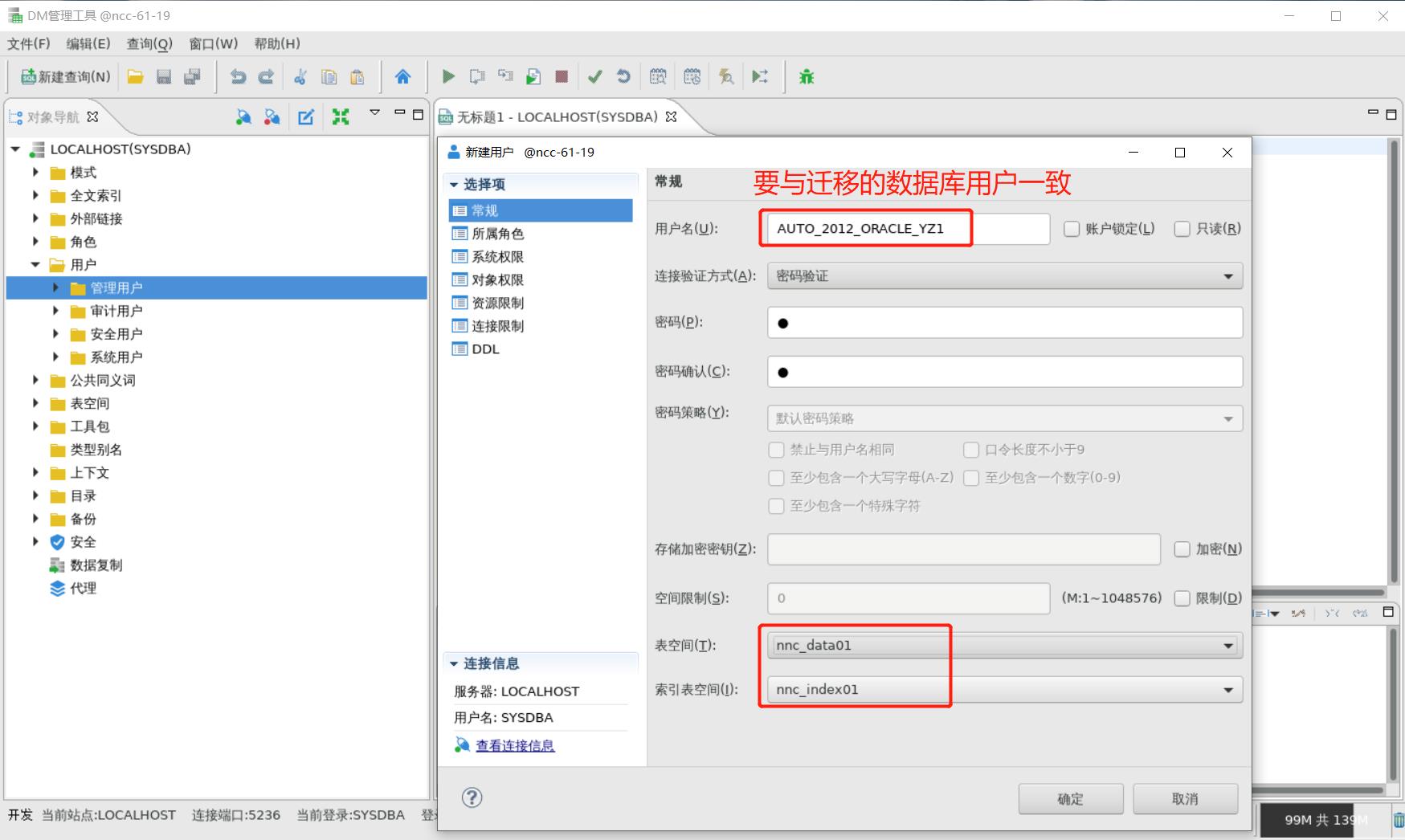This screenshot has width=1405, height=840.
Task: Click the green Debug bug icon
Action: tap(807, 77)
